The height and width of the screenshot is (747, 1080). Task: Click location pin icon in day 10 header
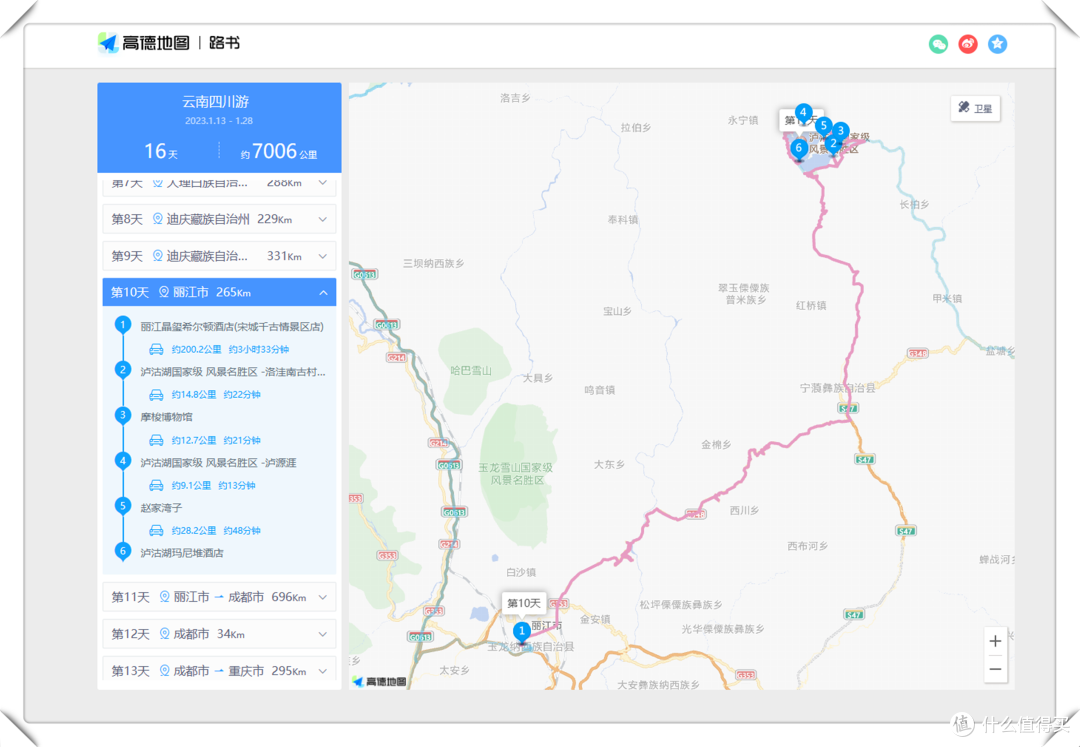164,292
